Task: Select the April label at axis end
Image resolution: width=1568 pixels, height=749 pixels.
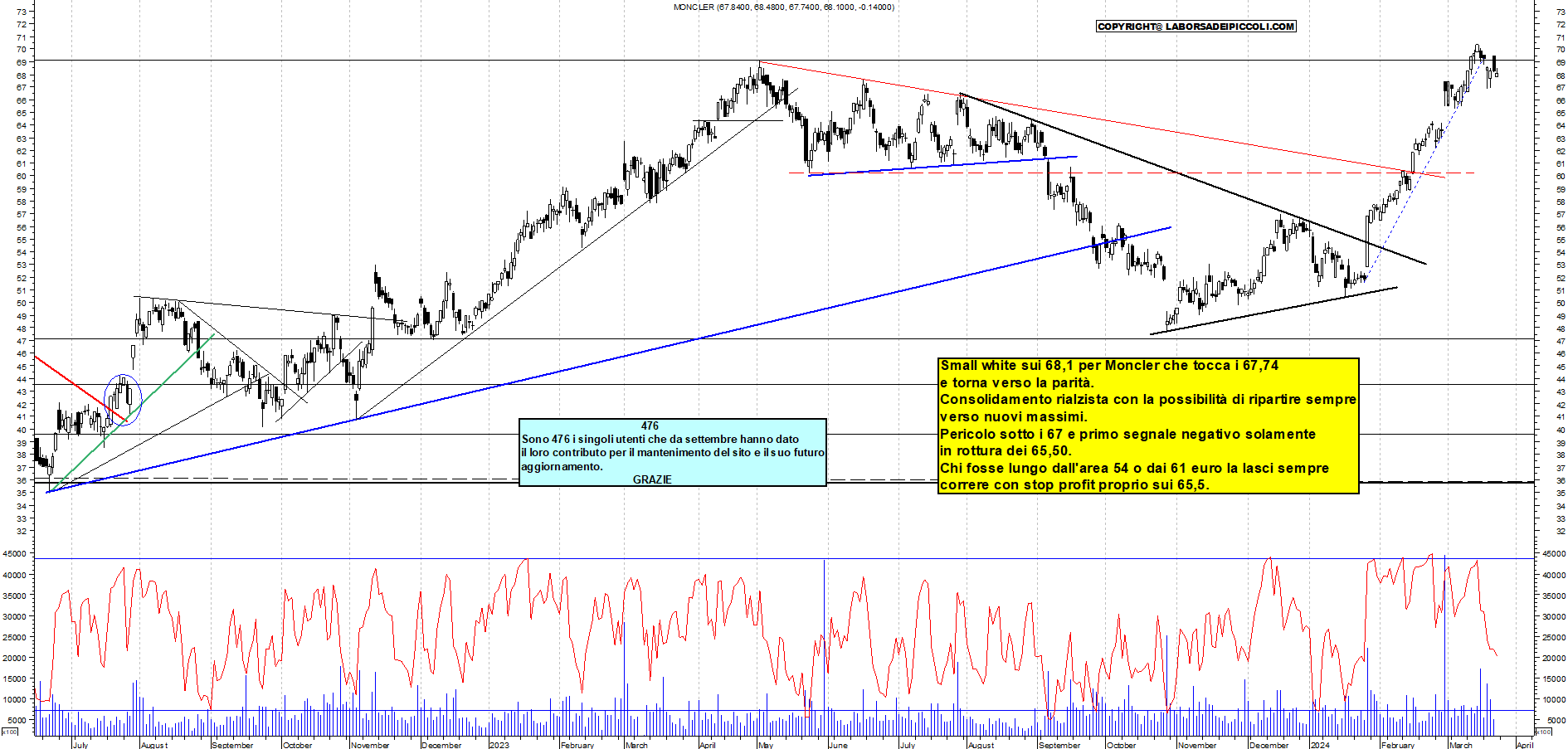Action: tap(1525, 745)
